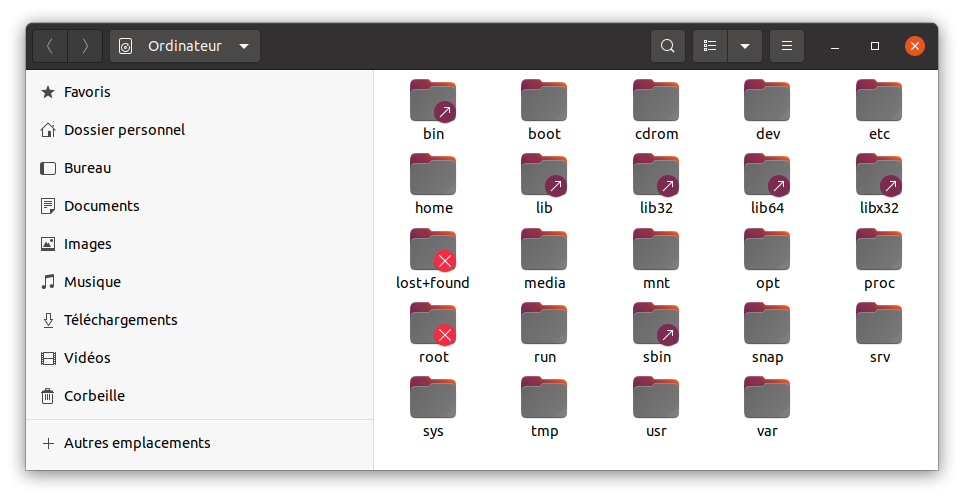This screenshot has height=499, width=964.
Task: Open the hamburger main menu
Action: click(x=787, y=46)
